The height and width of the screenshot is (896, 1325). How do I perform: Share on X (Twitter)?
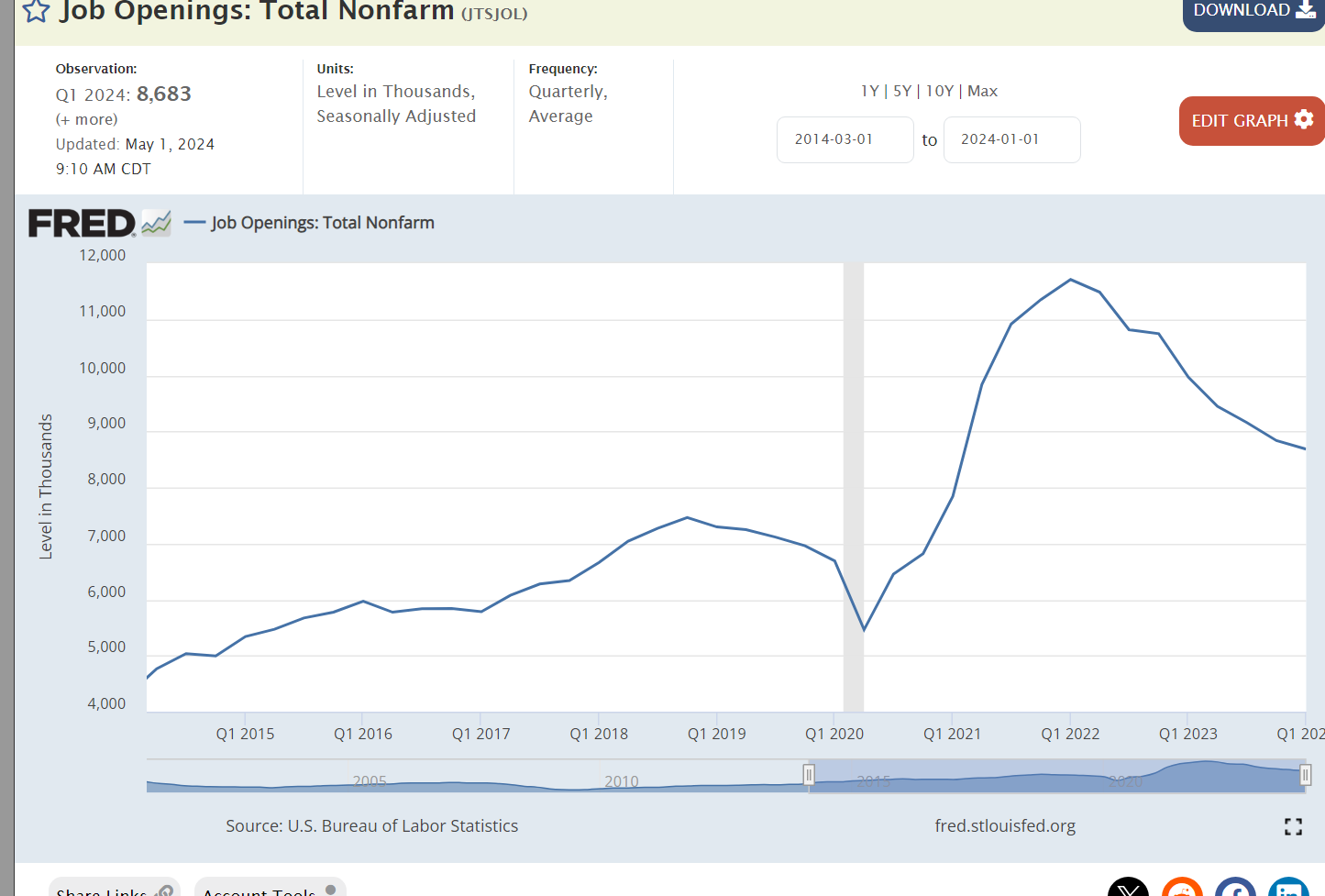click(x=1128, y=890)
